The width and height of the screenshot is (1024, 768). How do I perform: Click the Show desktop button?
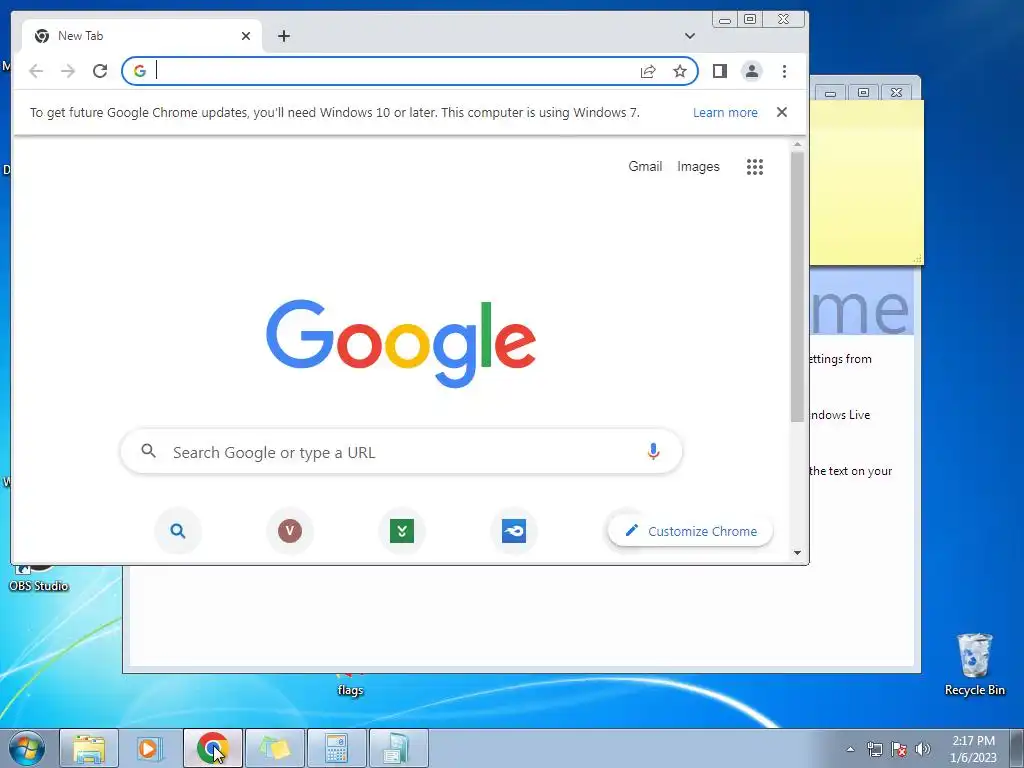1017,748
